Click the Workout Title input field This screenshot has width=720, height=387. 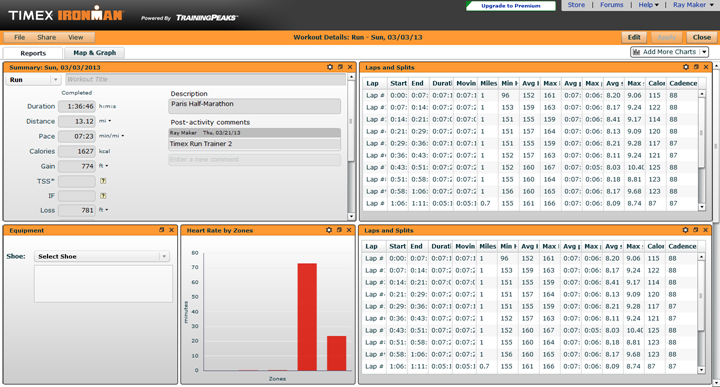coord(205,79)
